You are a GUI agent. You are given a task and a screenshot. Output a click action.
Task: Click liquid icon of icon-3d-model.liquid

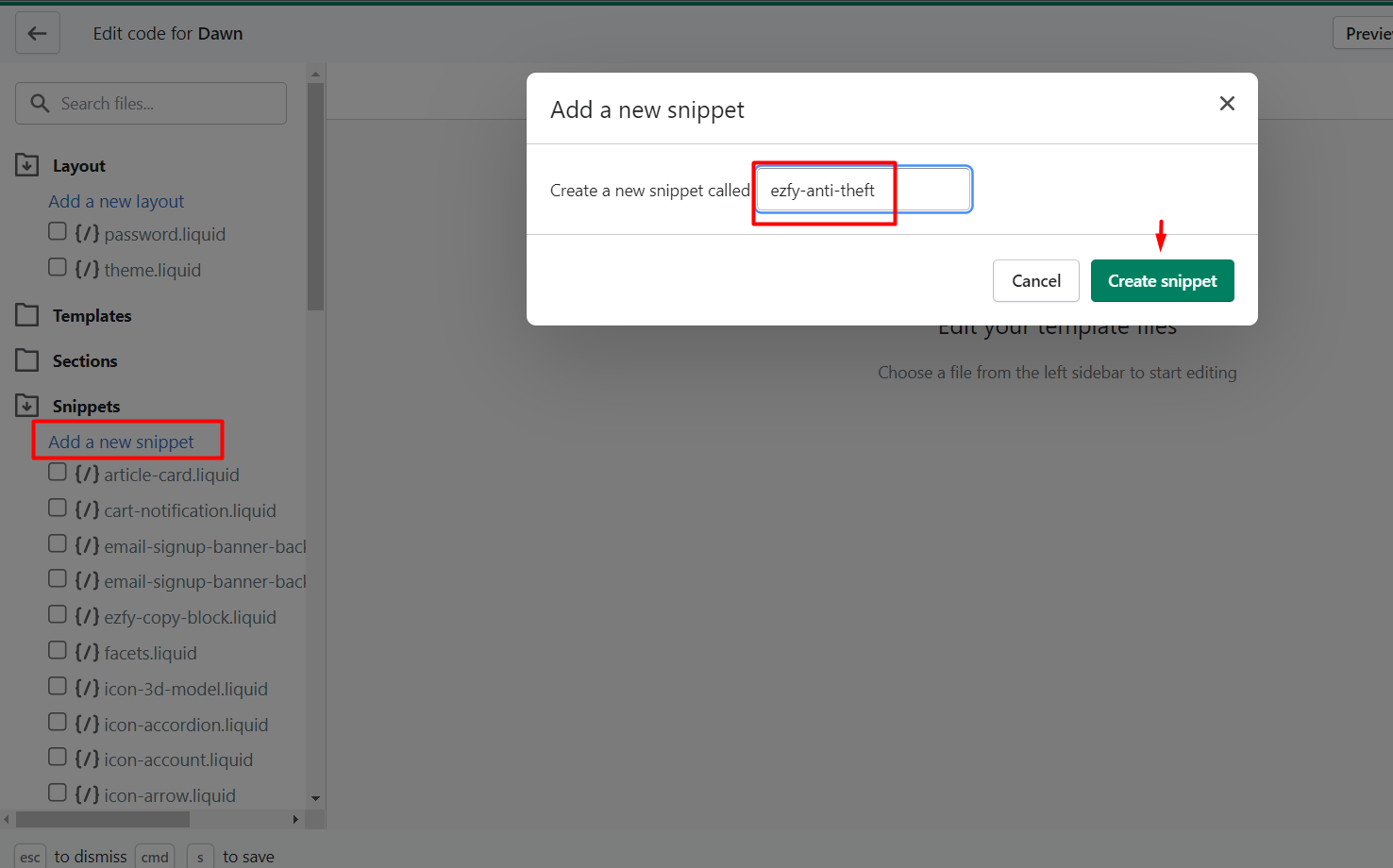pyautogui.click(x=87, y=688)
